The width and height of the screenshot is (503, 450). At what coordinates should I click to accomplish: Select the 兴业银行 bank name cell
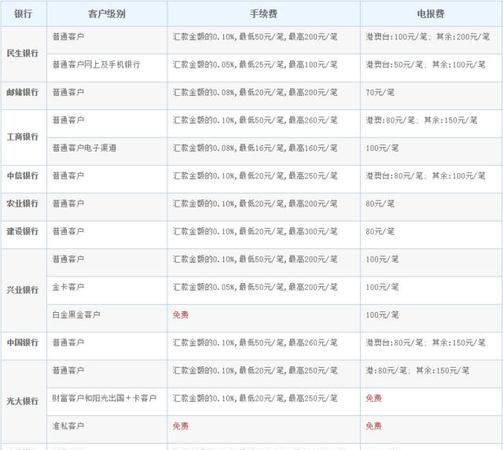23,290
